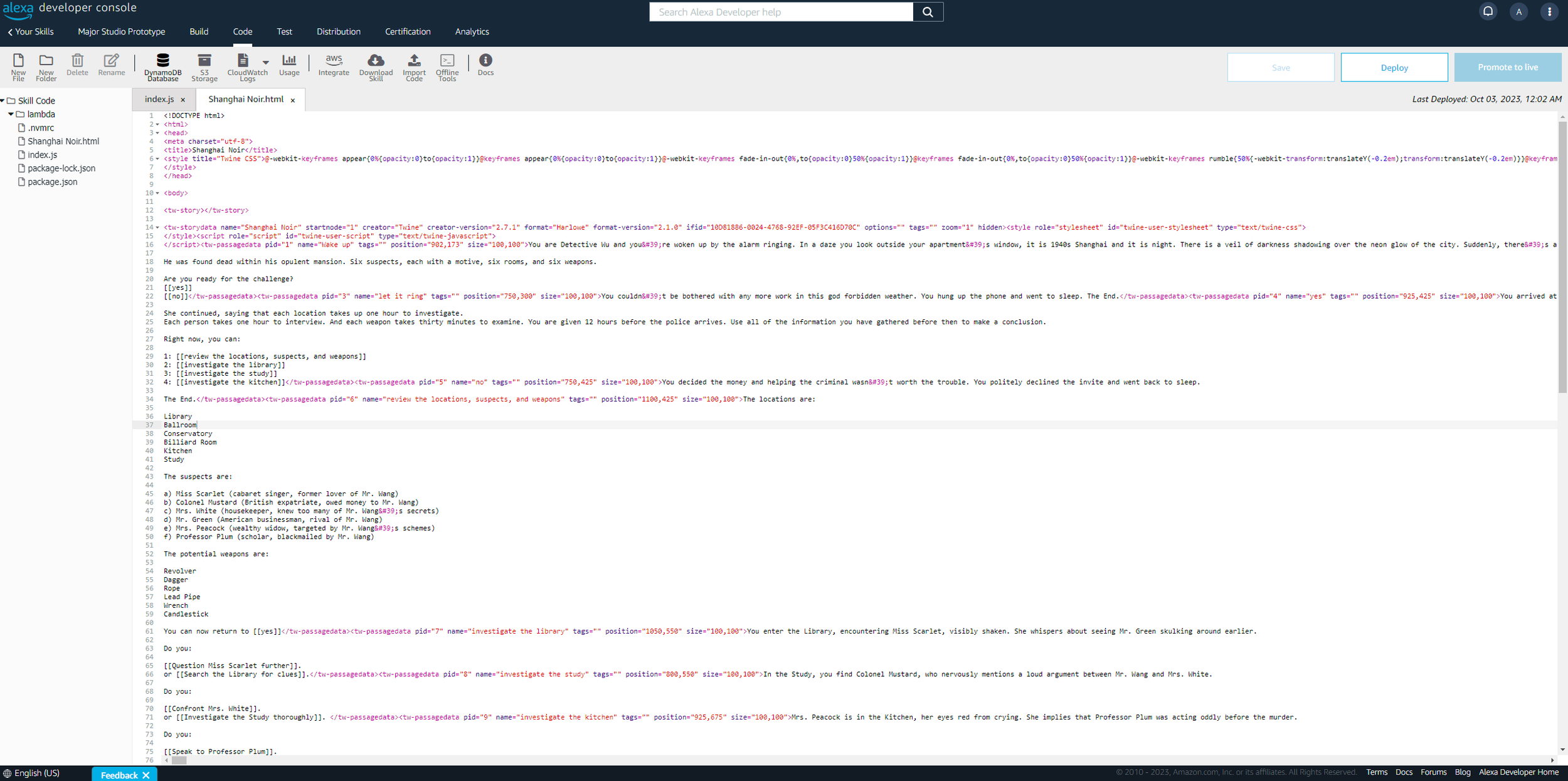The image size is (1568, 781).
Task: Click the globe language icon
Action: coord(7,773)
